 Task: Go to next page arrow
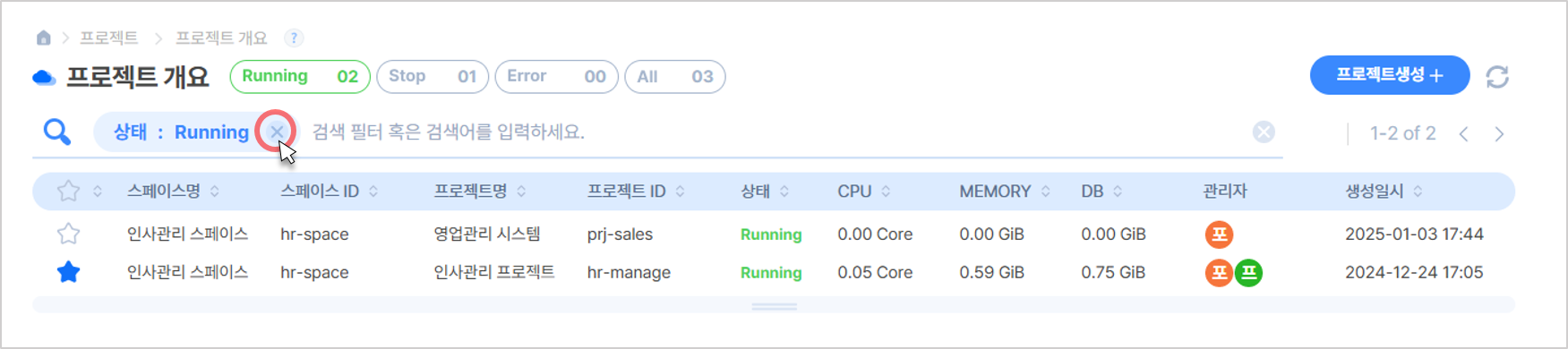click(1499, 134)
